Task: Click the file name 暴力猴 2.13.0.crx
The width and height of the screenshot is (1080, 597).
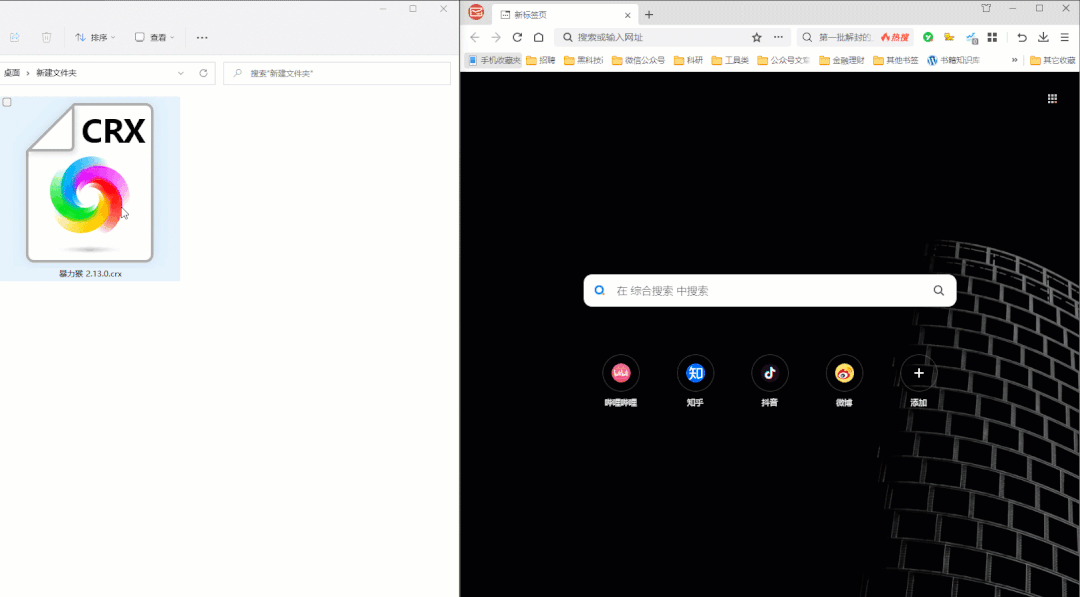Action: 90,273
